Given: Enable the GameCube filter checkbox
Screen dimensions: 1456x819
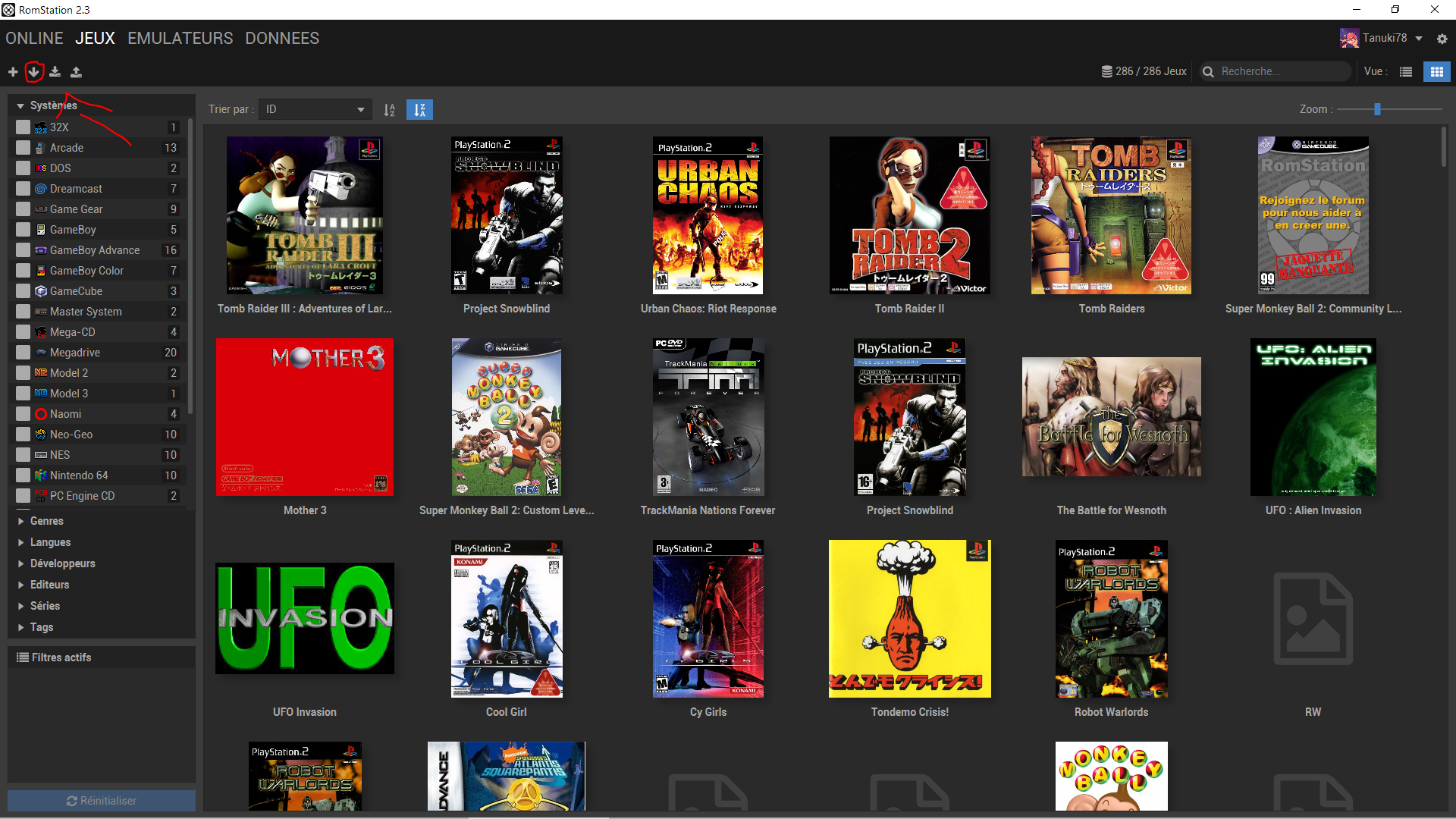Looking at the screenshot, I should [24, 291].
